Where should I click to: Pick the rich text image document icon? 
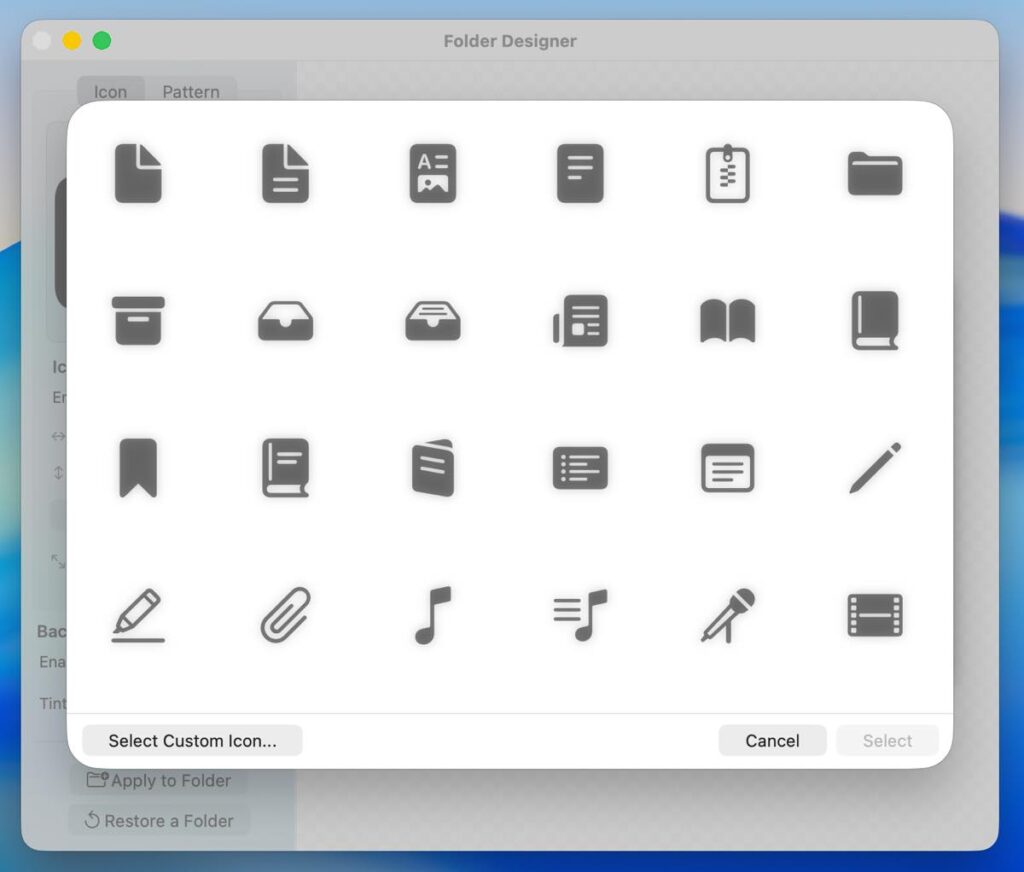(x=433, y=174)
